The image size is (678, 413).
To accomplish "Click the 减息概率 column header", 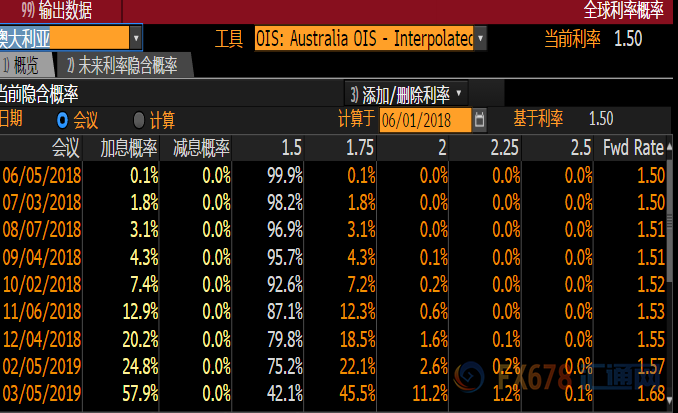I will coord(201,148).
